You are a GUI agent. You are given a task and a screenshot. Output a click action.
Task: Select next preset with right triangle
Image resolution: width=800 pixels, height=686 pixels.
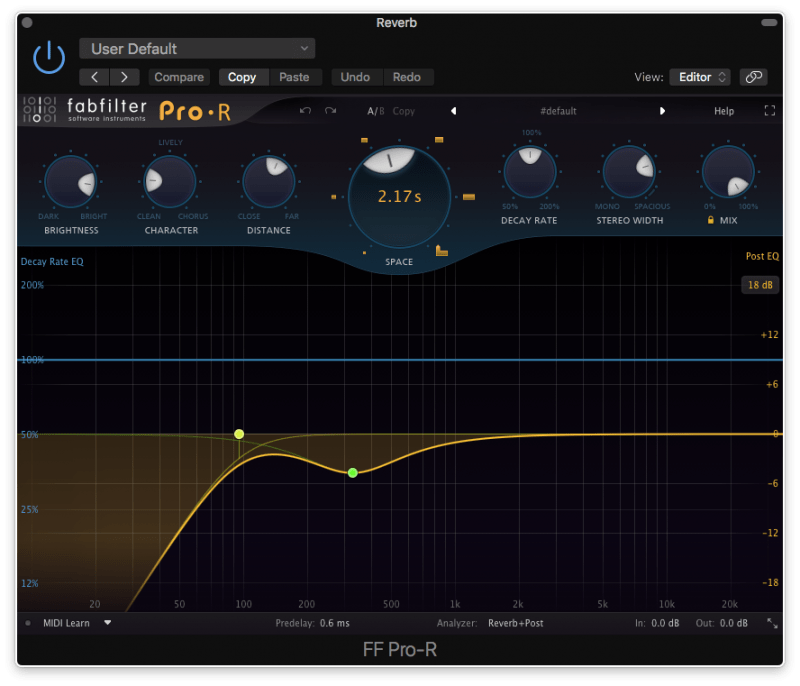coord(662,111)
